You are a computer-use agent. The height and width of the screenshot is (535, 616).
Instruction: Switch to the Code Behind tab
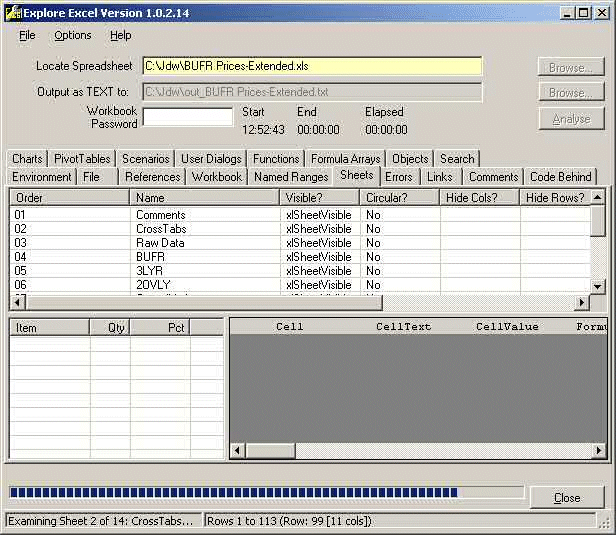tap(561, 177)
